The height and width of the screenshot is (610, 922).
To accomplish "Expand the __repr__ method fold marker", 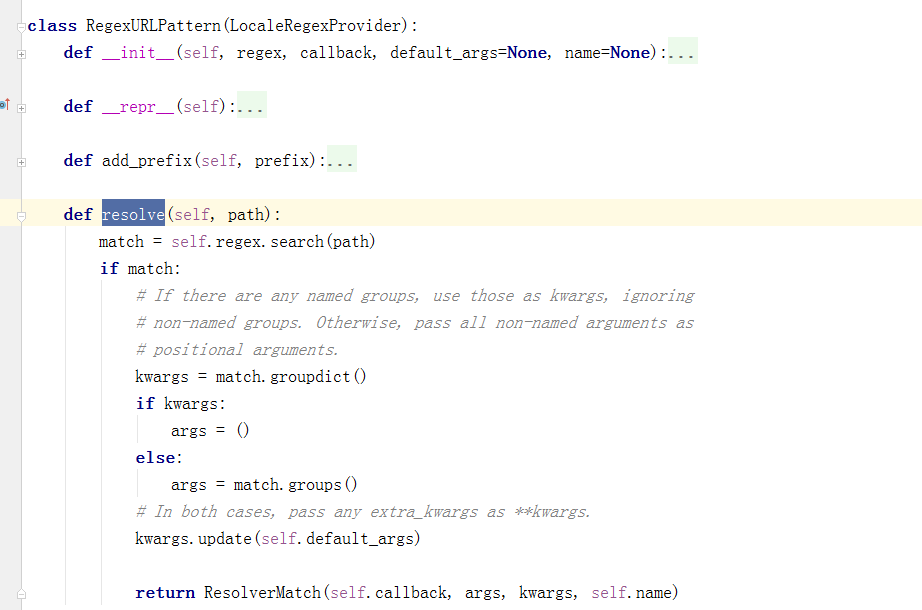I will coord(21,108).
